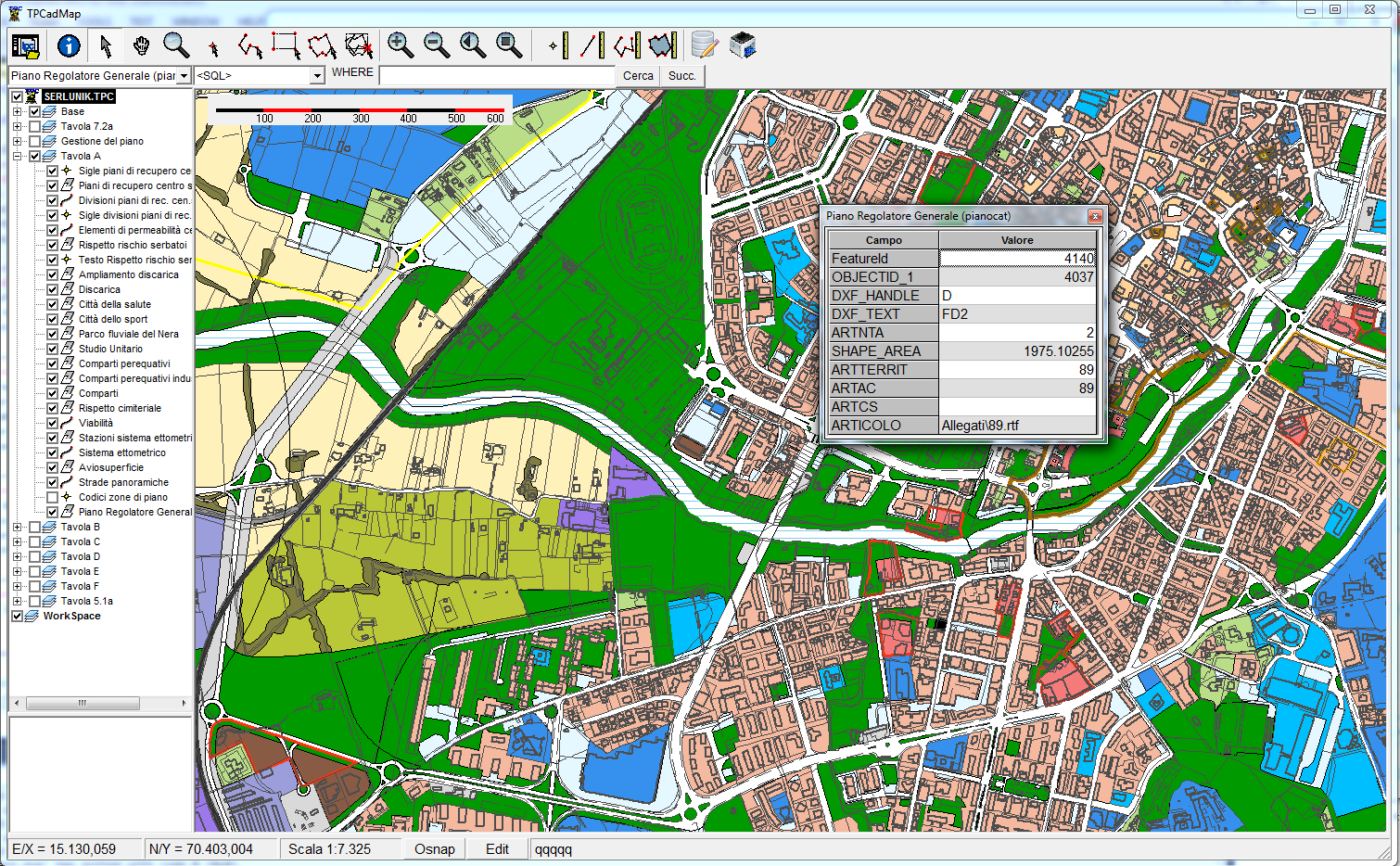The image size is (1400, 866).
Task: Click the FeatureId value 4140 cell
Action: [1018, 259]
